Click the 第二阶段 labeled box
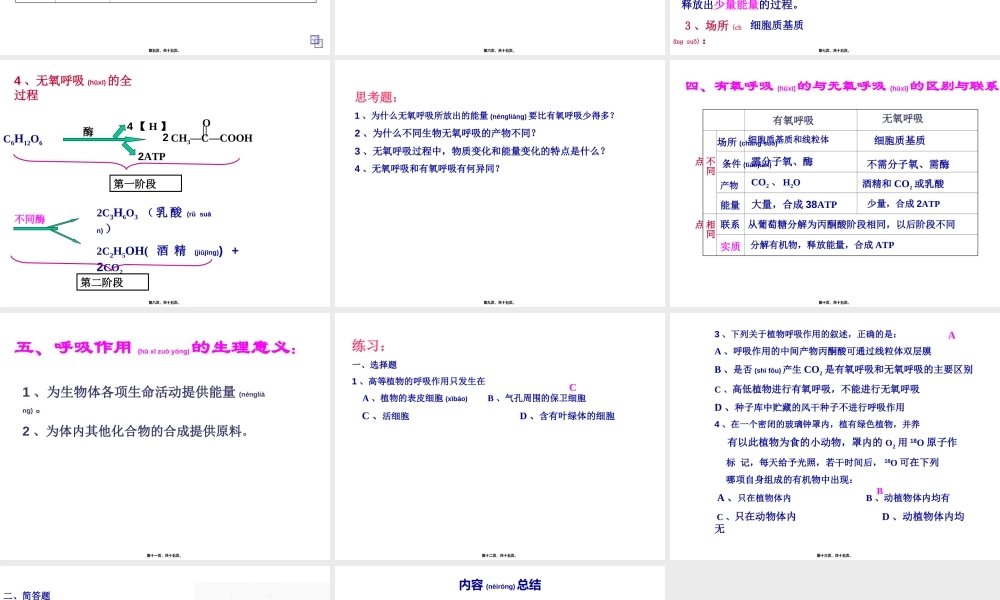Screen dimensions: 1000x600 [x=111, y=281]
